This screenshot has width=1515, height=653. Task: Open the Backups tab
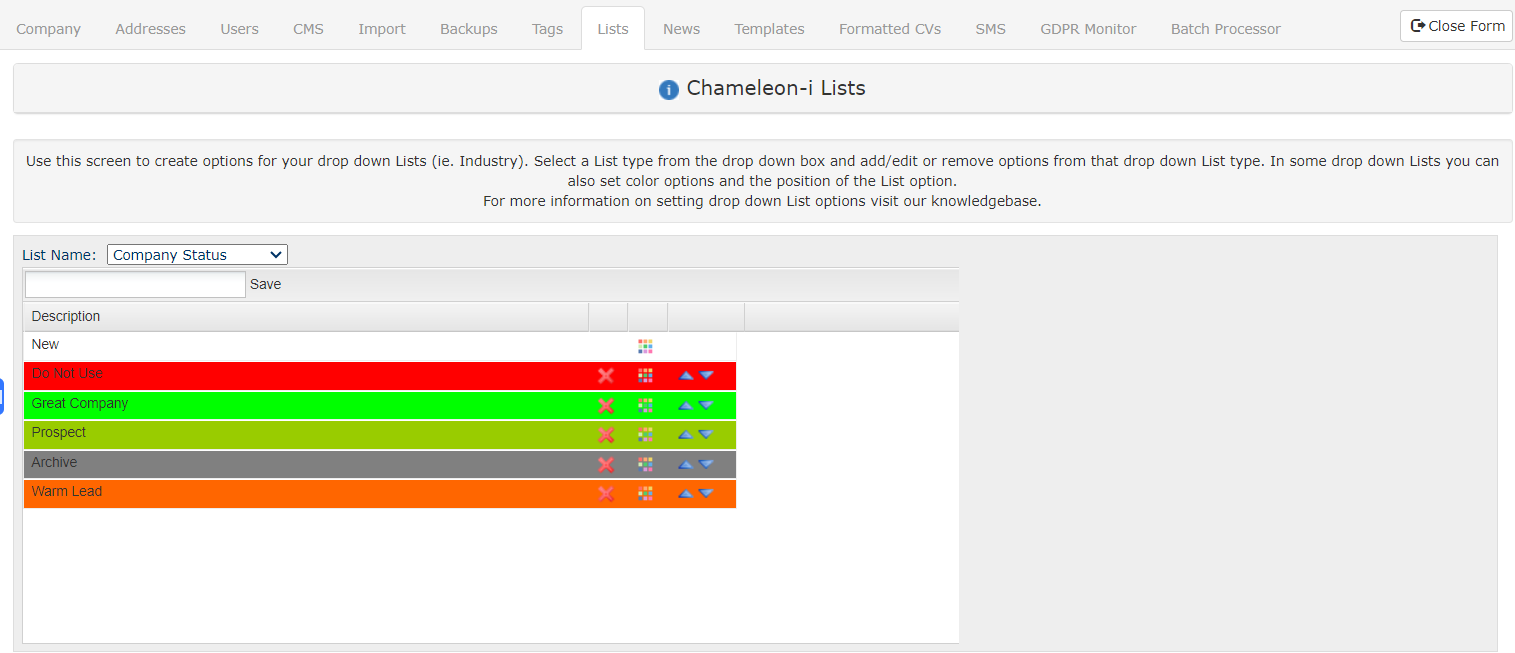(x=469, y=29)
